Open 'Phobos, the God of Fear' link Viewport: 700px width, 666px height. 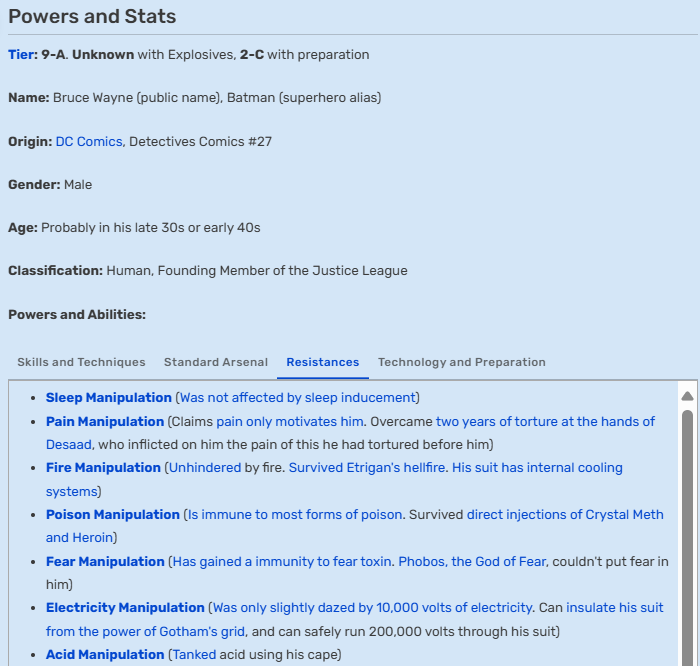(x=472, y=561)
